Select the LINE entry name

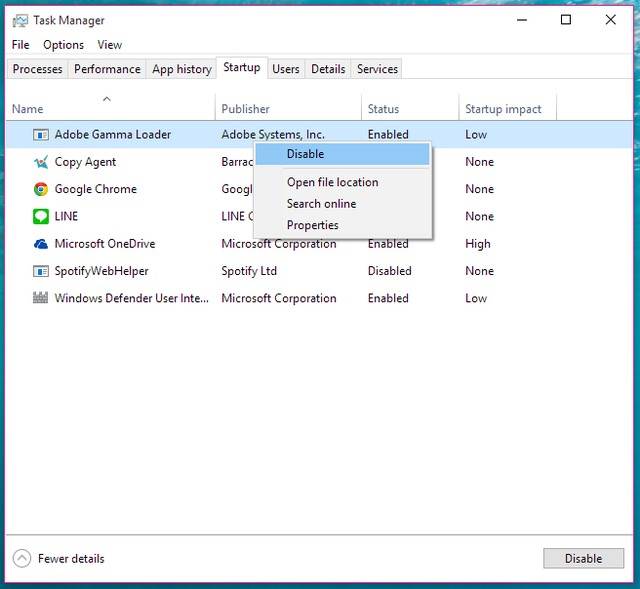66,216
